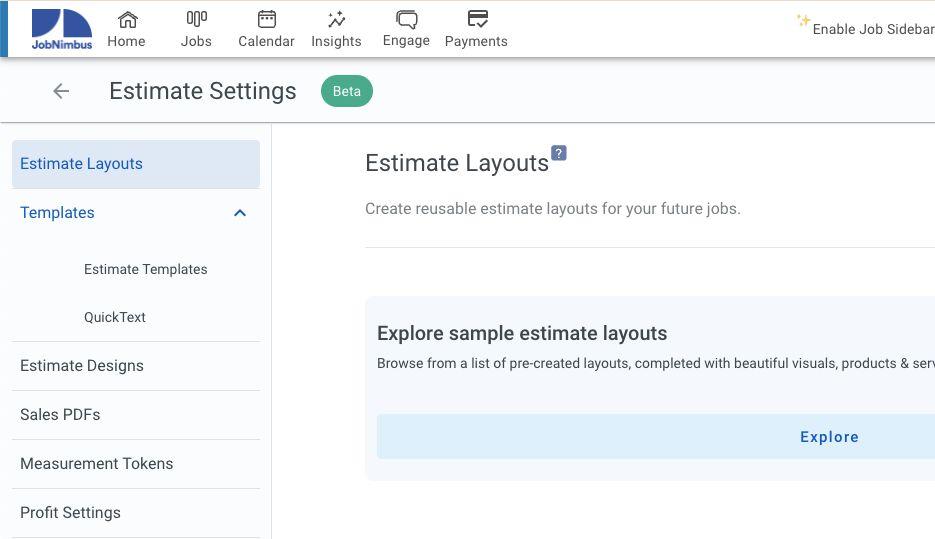
Task: Click sparkle icon next to Enable Job Sidebar
Action: click(803, 21)
